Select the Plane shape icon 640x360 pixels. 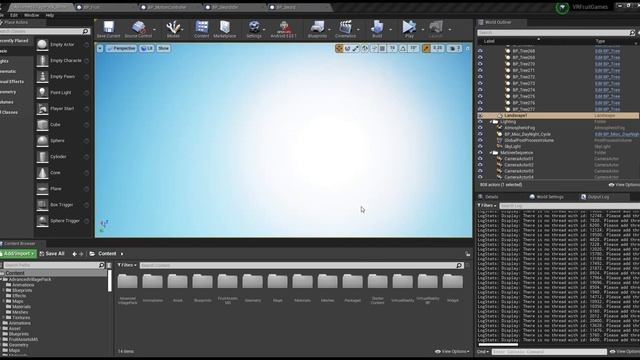(x=42, y=189)
